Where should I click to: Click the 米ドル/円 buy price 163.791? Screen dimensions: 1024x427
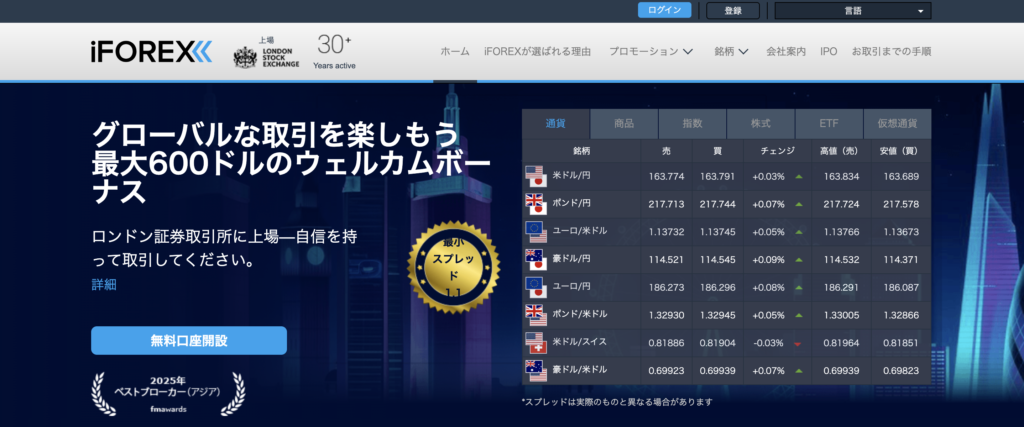718,176
